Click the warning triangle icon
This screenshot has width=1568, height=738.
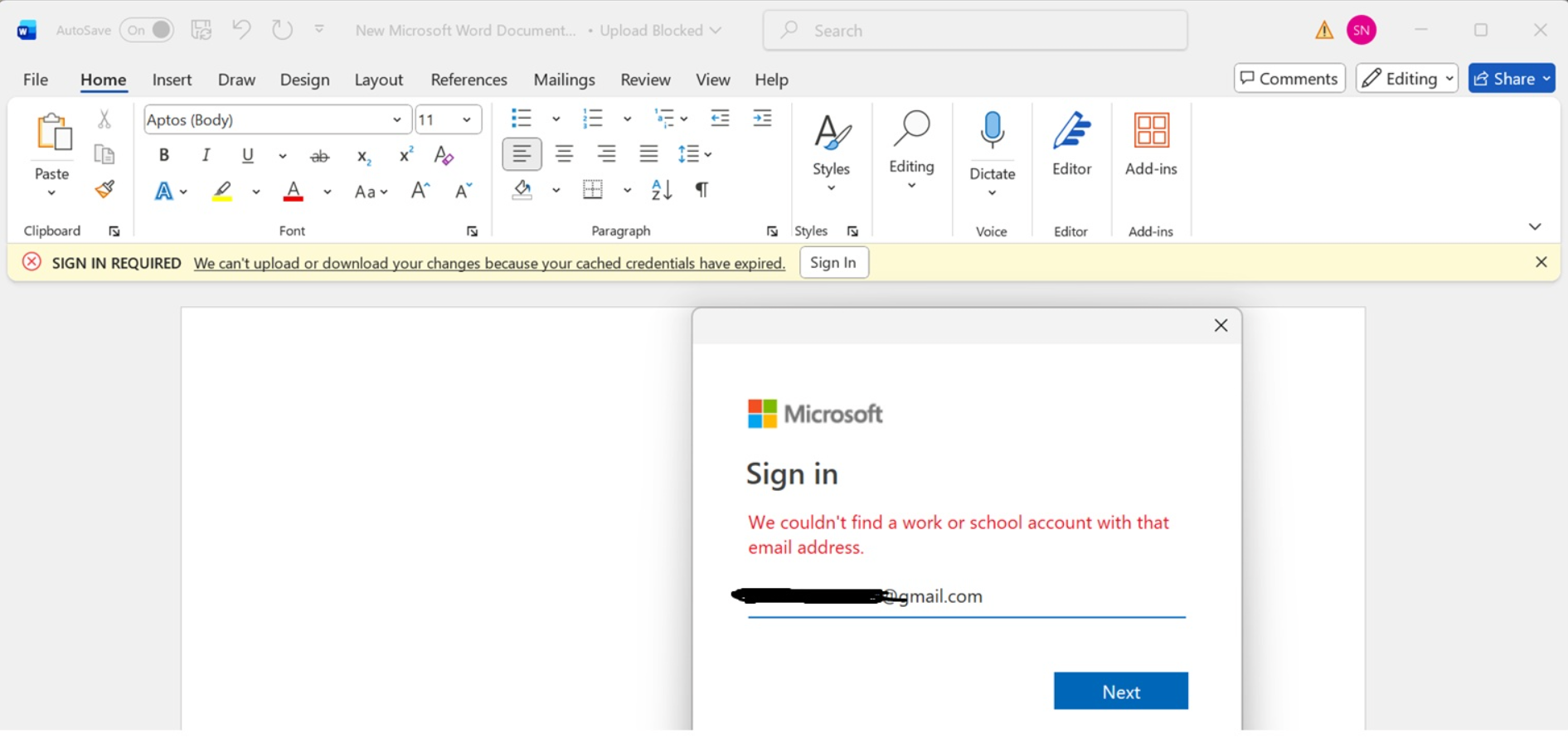pos(1324,31)
